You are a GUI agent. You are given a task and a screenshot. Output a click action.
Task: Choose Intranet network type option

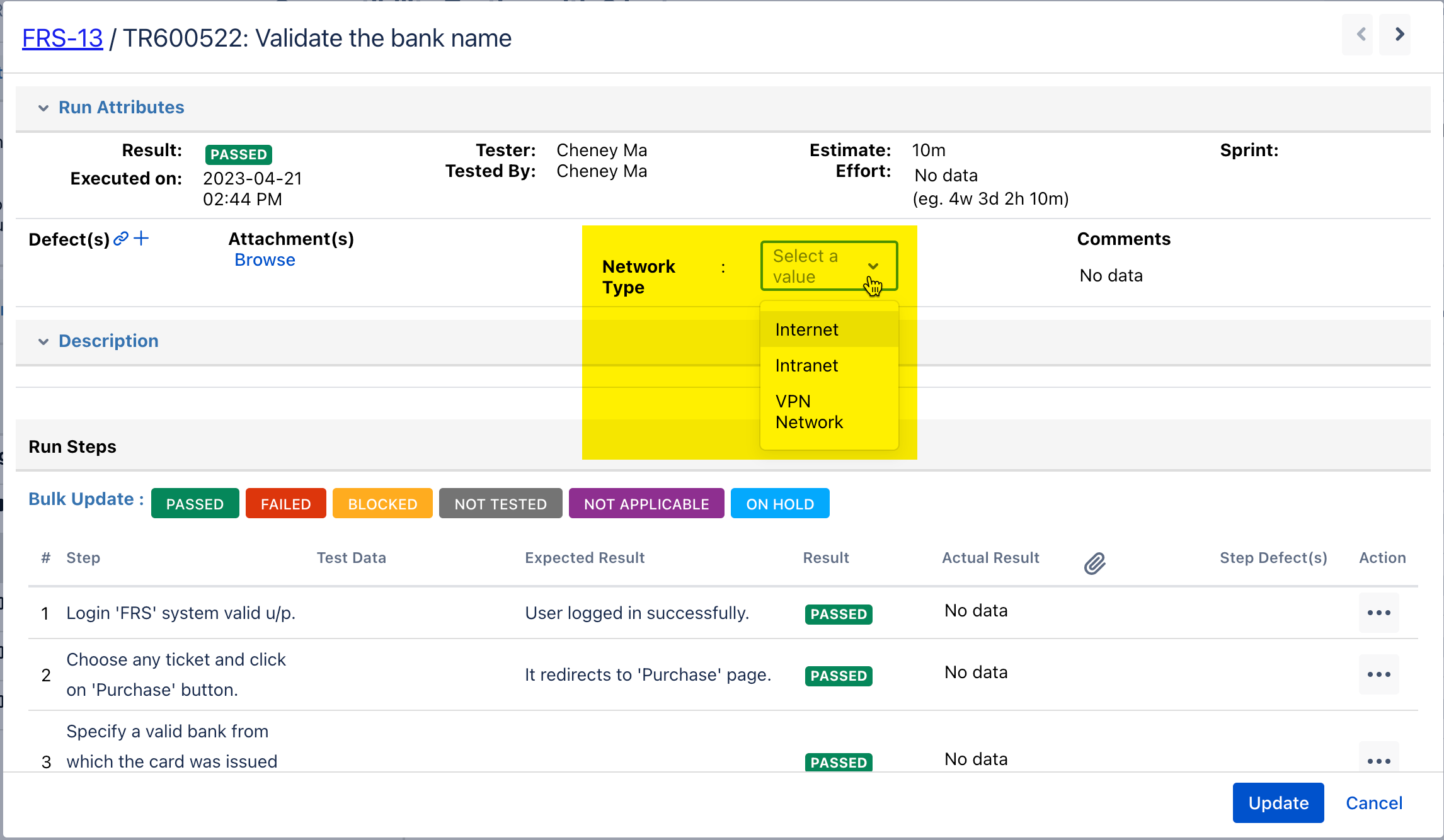[x=807, y=366]
